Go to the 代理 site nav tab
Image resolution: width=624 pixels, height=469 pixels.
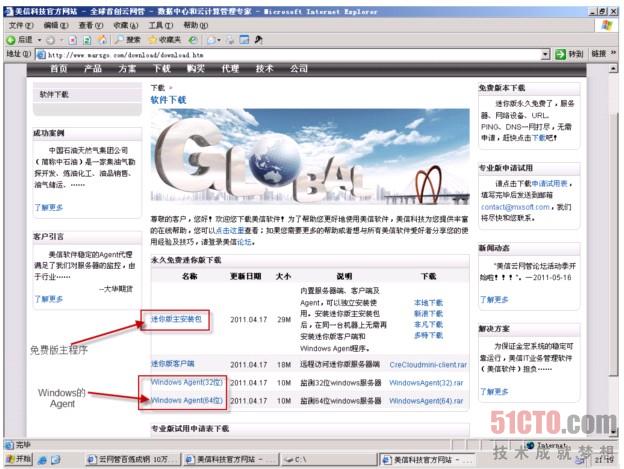tap(230, 68)
